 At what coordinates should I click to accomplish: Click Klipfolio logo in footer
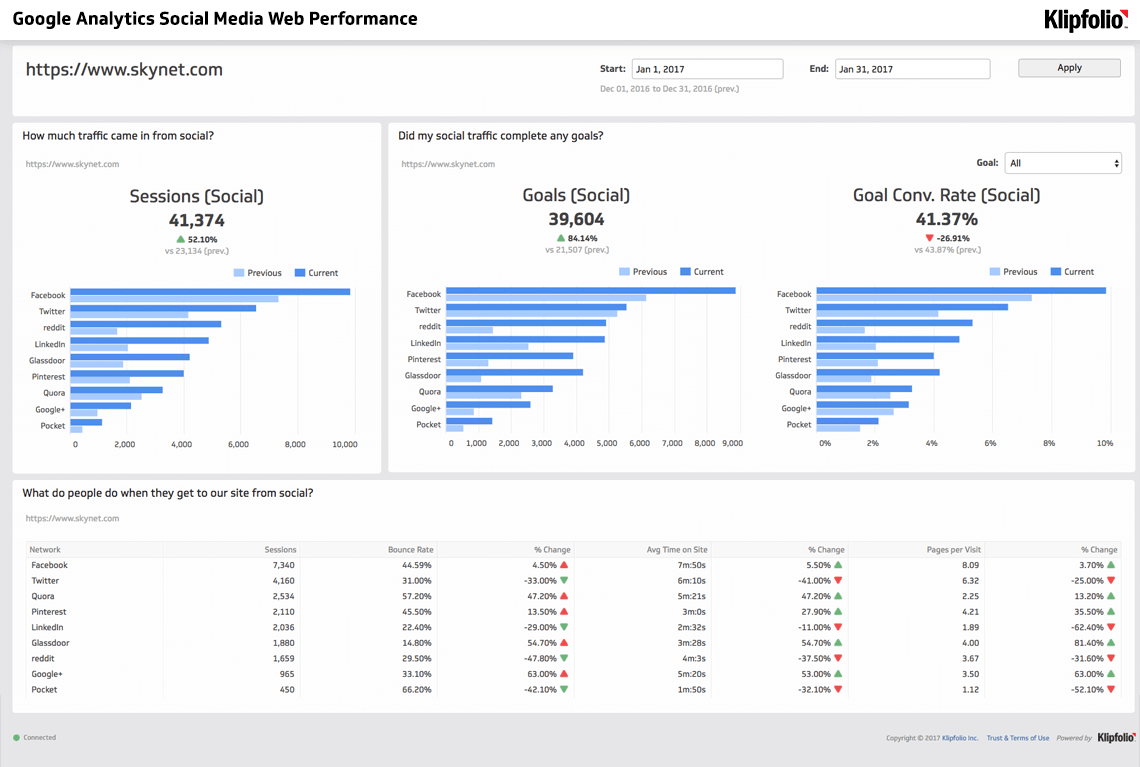(x=1116, y=738)
